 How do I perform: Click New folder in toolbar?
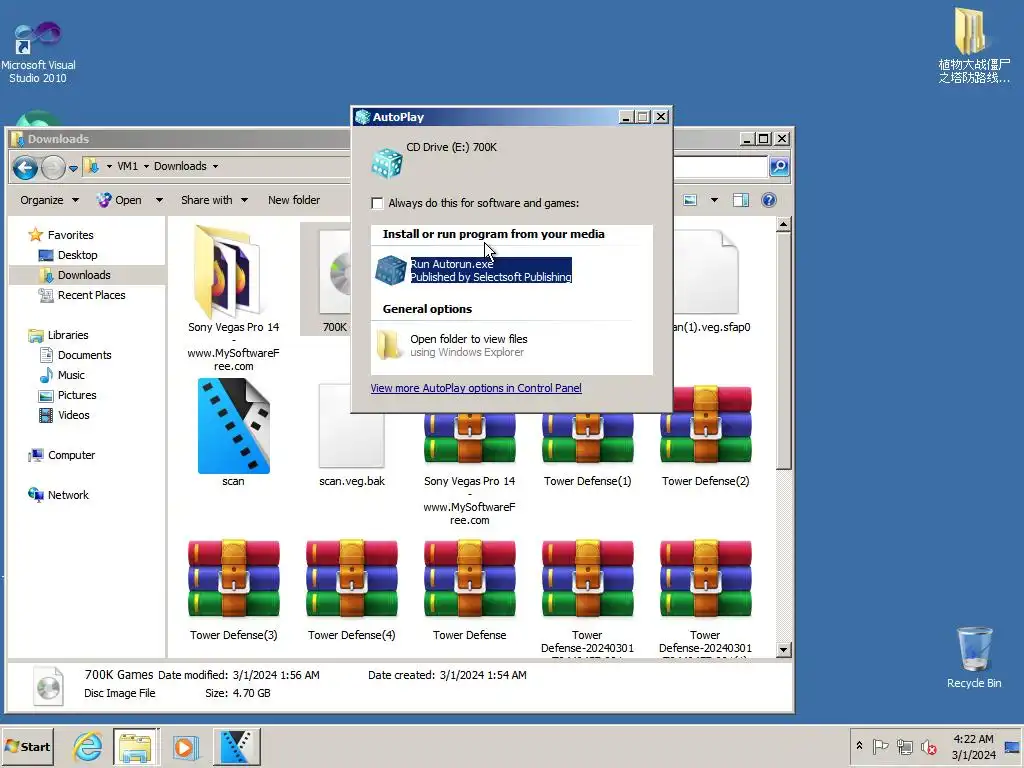pos(294,200)
